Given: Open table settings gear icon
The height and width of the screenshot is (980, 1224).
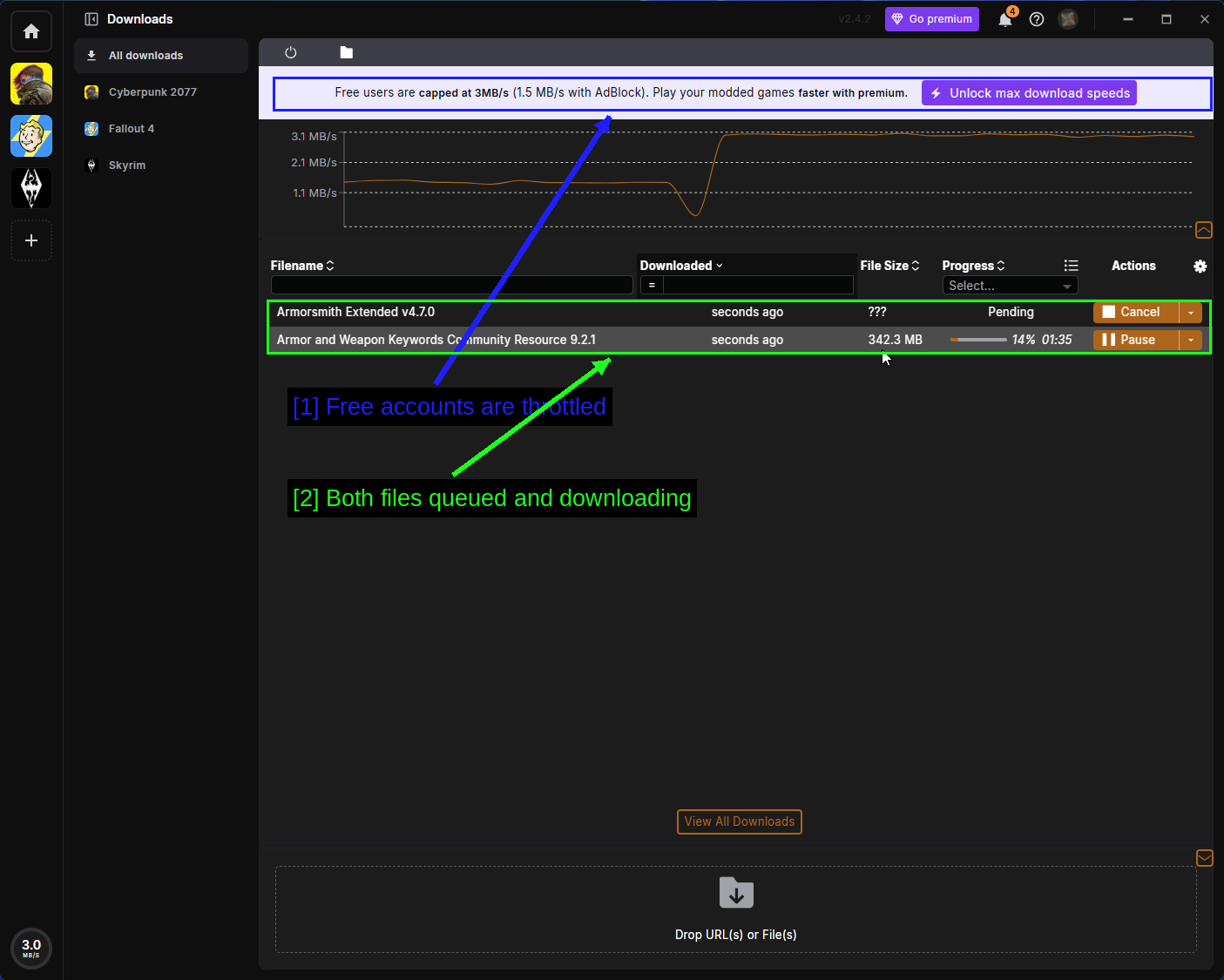Looking at the screenshot, I should click(1200, 267).
